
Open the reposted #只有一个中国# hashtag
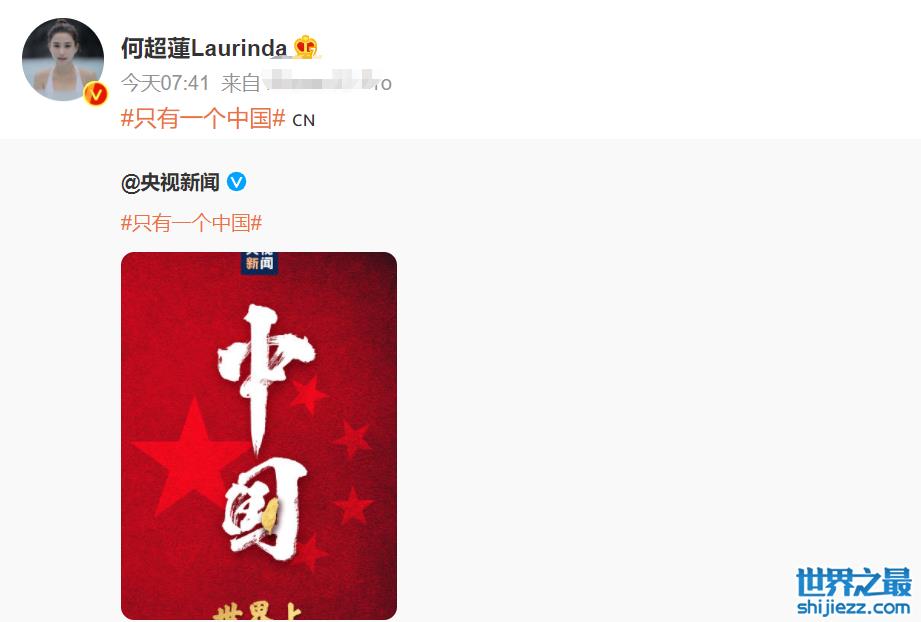tap(191, 223)
